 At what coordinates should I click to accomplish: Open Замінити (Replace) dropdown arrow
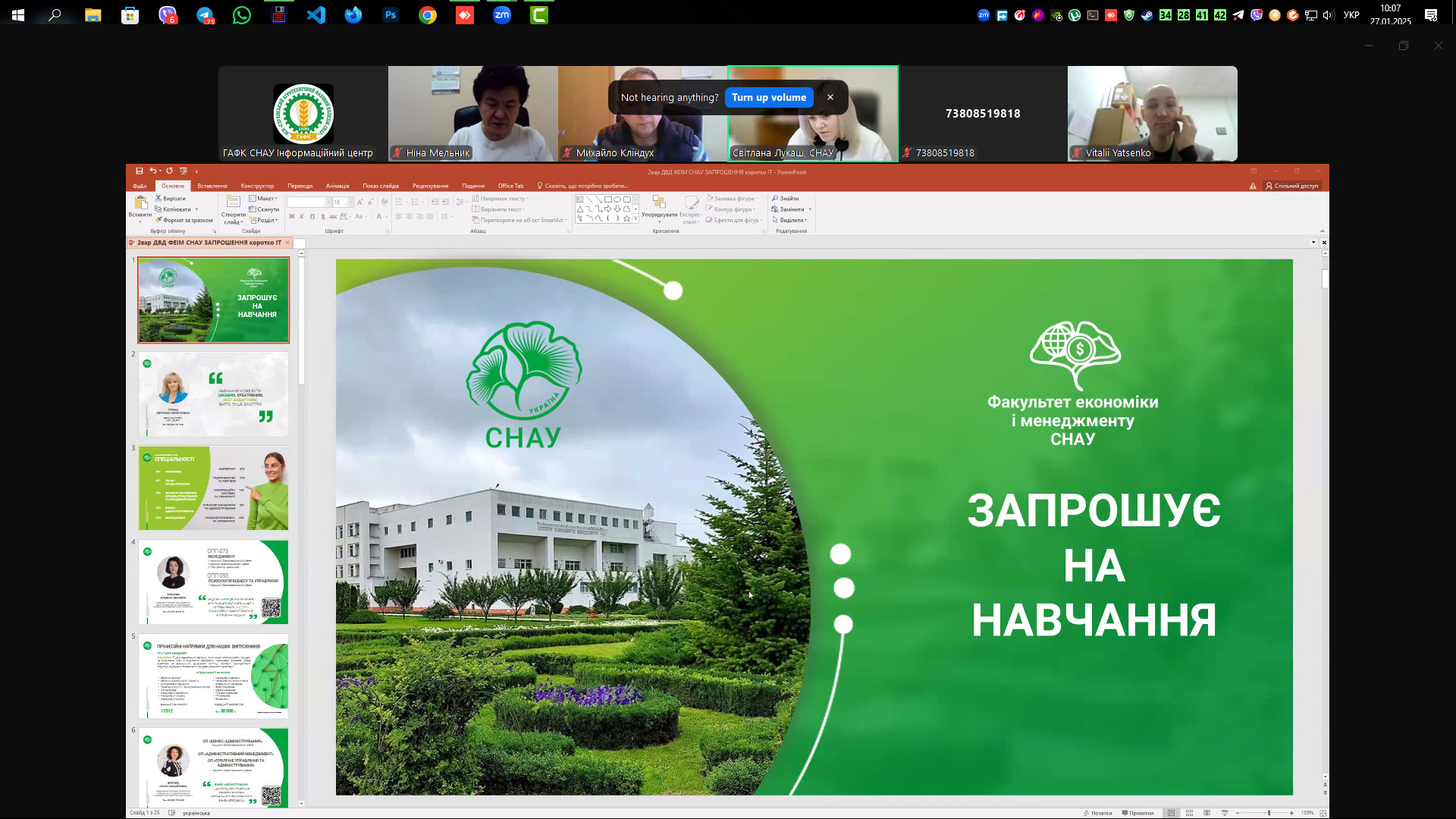(x=810, y=209)
